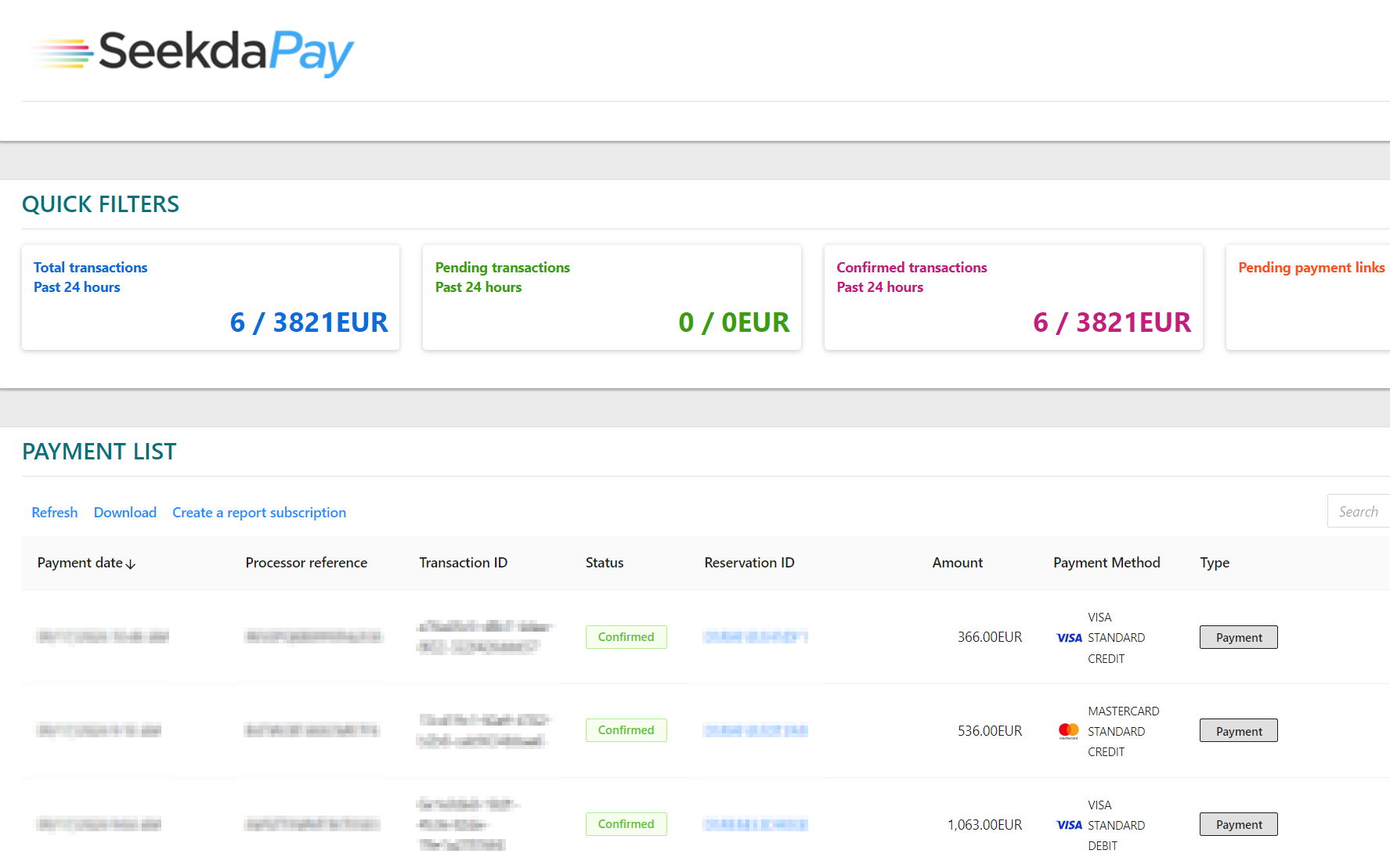
Task: Open the Total transactions quick filter card
Action: pyautogui.click(x=211, y=297)
